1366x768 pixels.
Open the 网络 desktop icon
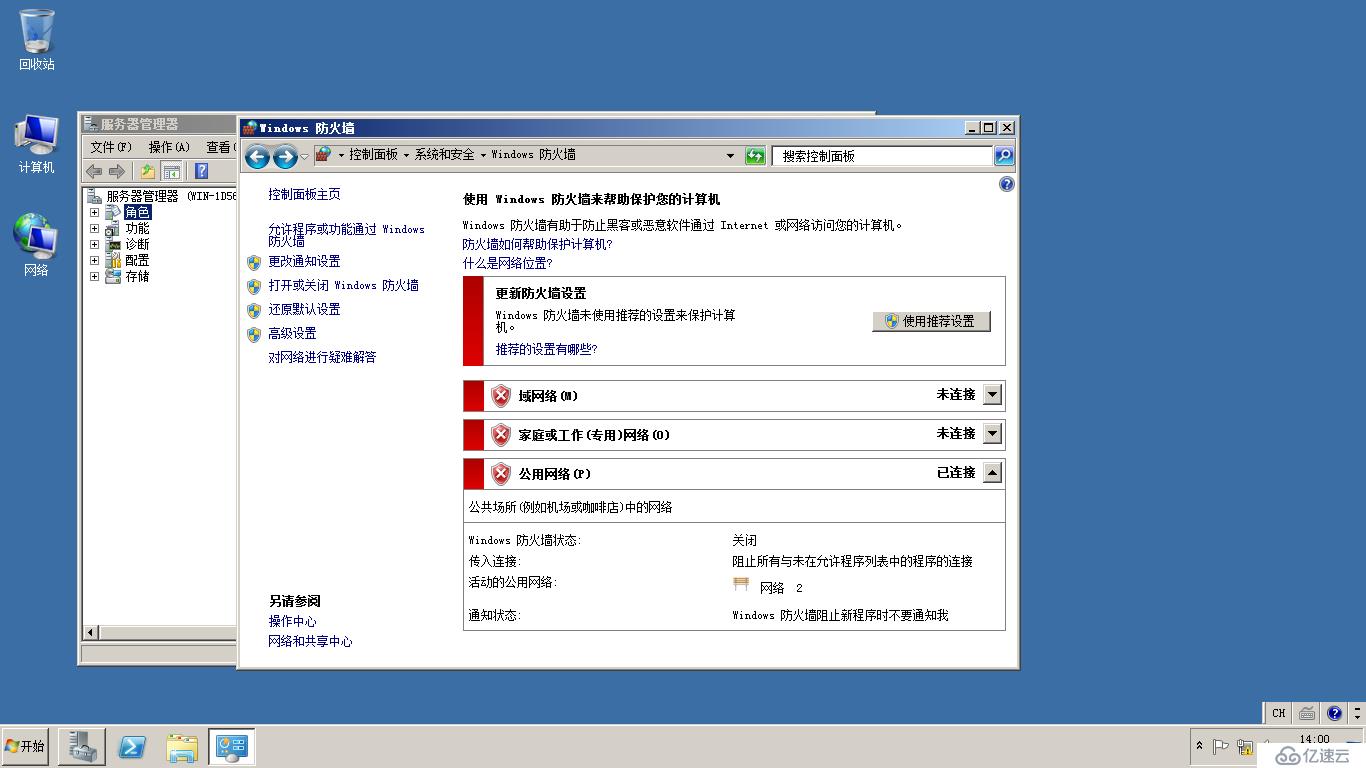pos(36,245)
